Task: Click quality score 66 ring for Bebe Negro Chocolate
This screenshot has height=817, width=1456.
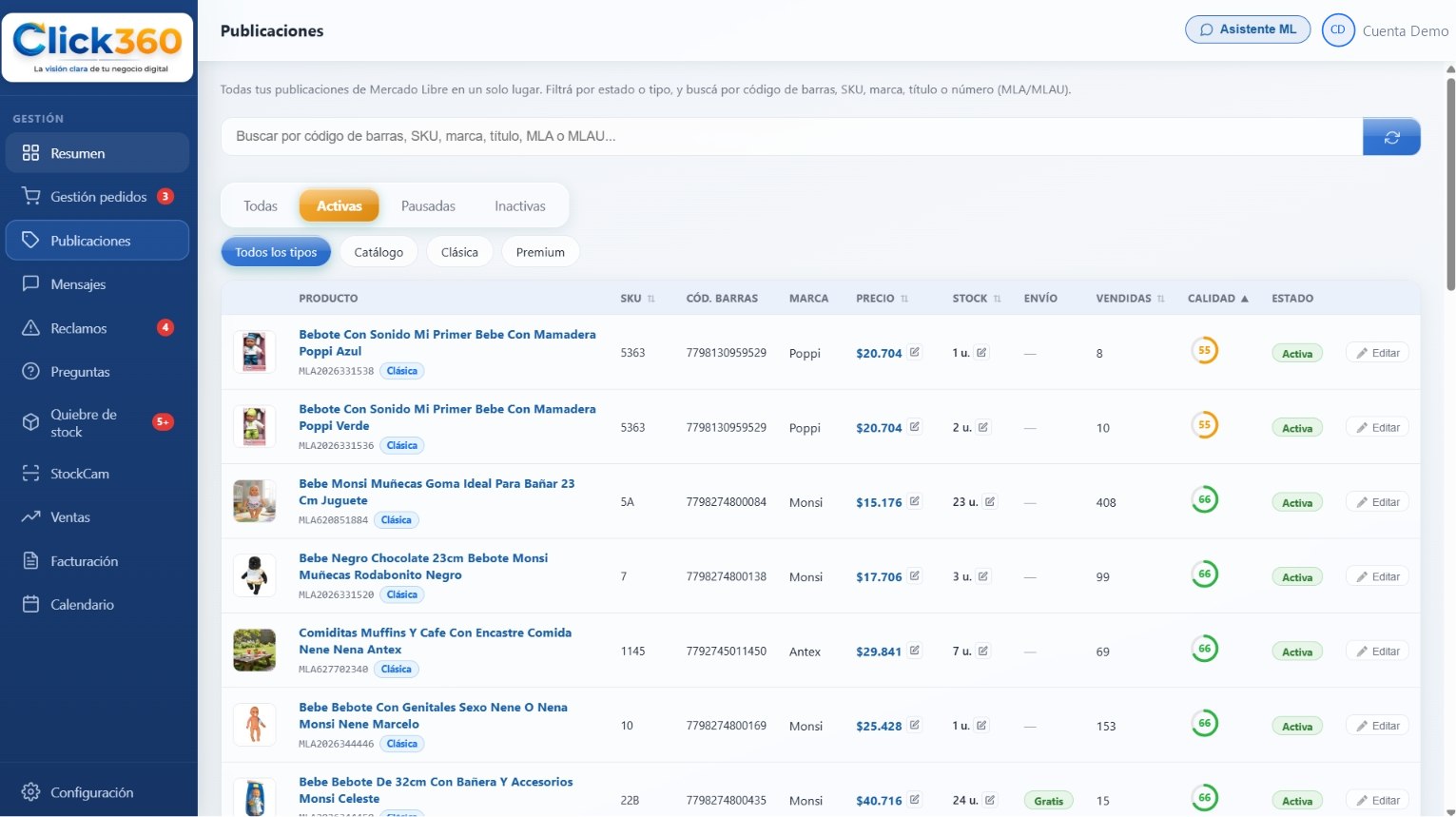Action: (1204, 574)
